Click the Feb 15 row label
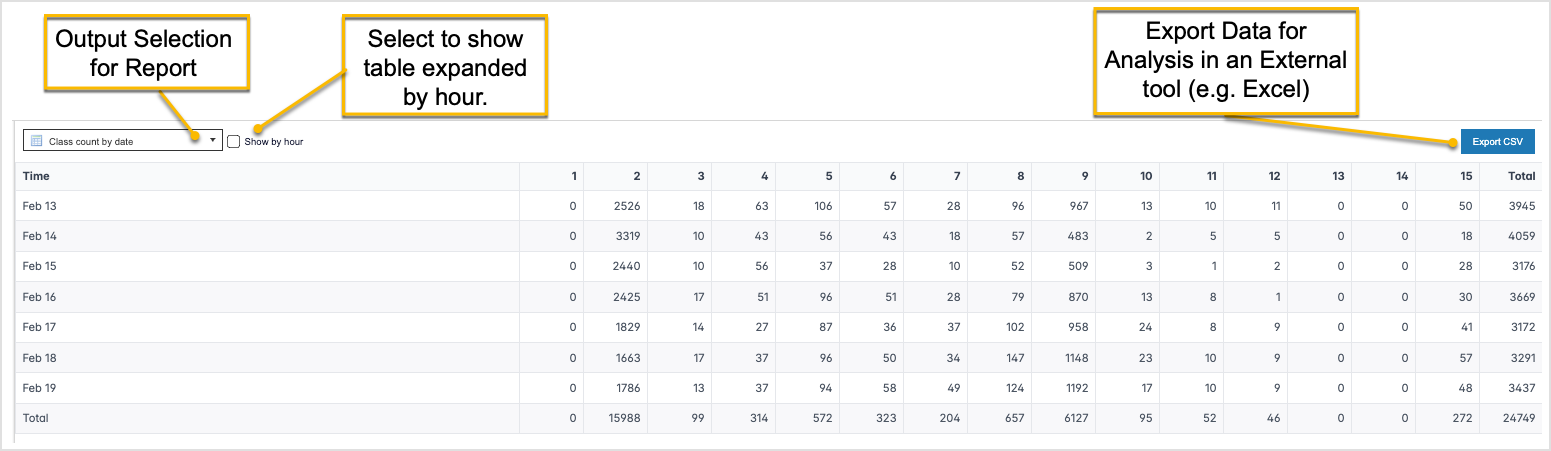1551x451 pixels. tap(39, 267)
